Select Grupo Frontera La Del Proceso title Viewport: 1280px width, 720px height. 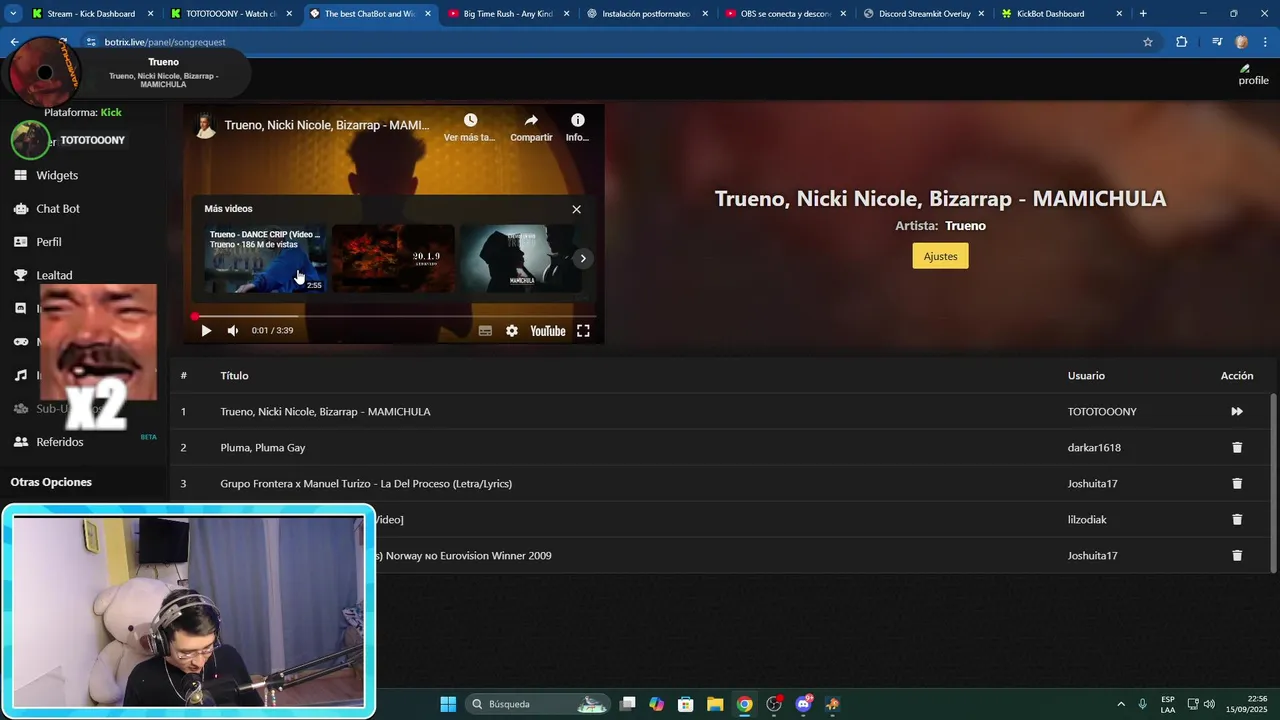[366, 483]
